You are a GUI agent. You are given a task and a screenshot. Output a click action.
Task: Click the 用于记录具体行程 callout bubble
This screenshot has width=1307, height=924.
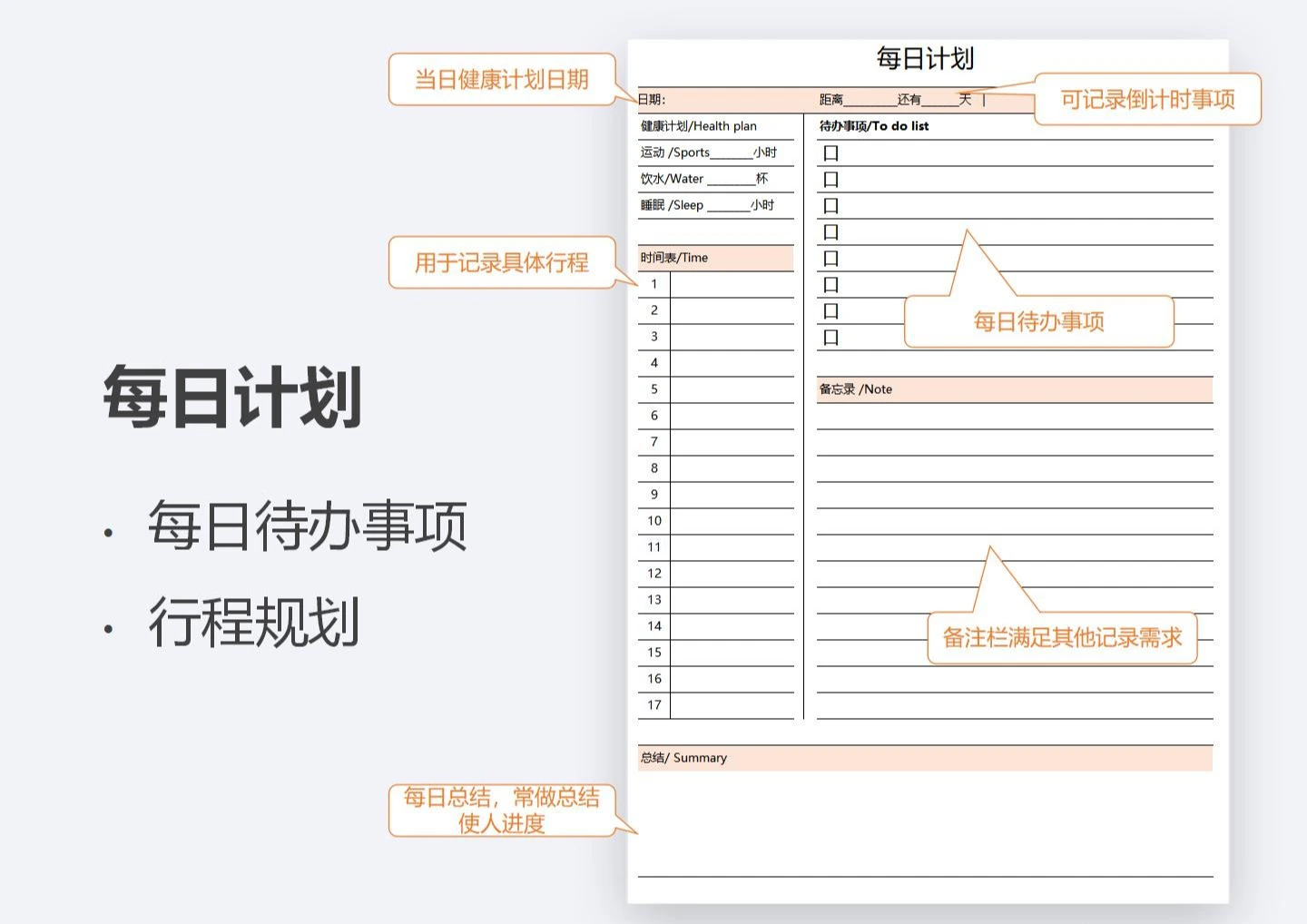coord(502,263)
